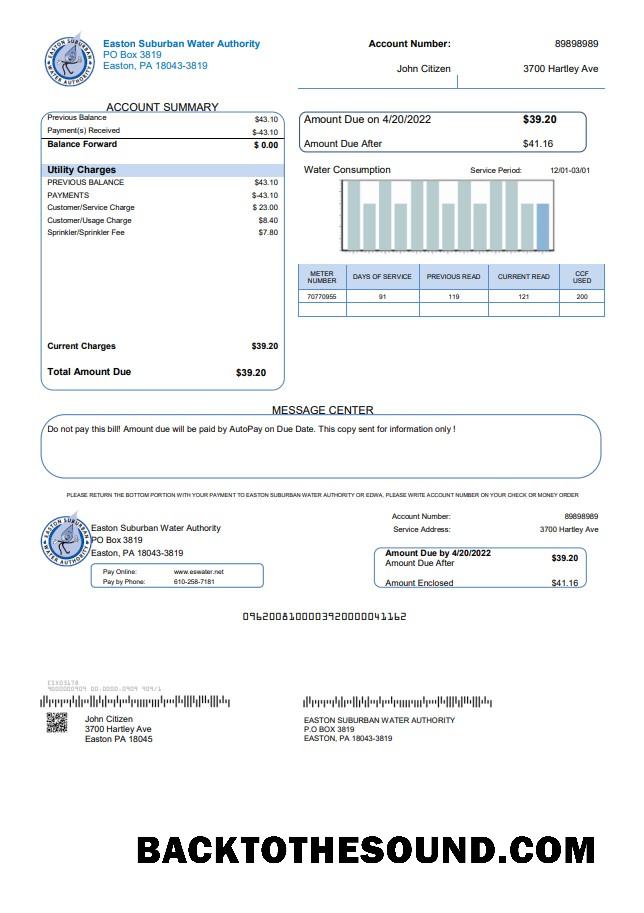Select the uppercase 'EASTON SUBURBAN WATER AUTHORITY' remittance line
This screenshot has width=644, height=913.
pos(379,720)
